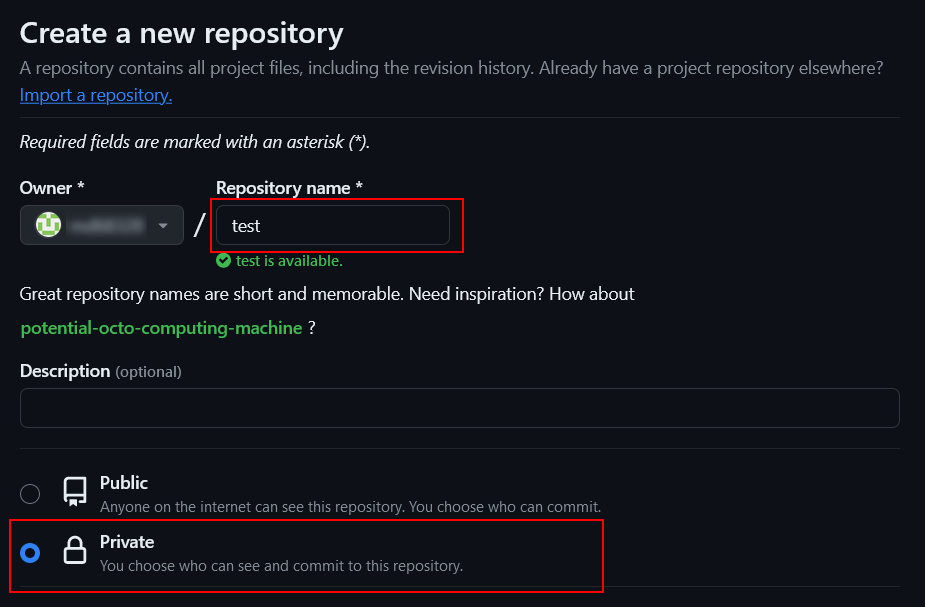Image resolution: width=925 pixels, height=607 pixels.
Task: Click the Public visibility description text
Action: (350, 507)
